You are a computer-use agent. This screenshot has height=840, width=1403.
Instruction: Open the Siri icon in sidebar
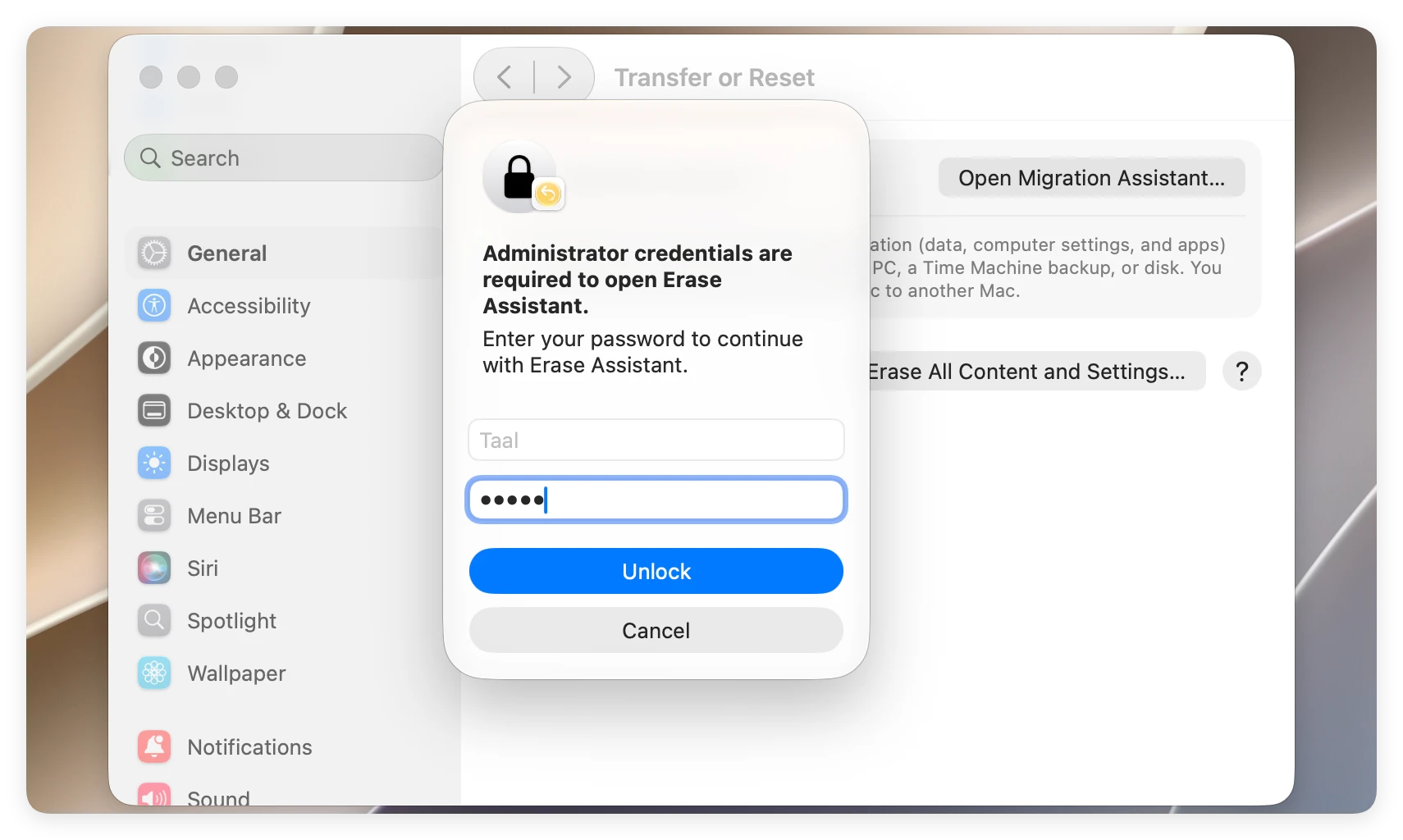(154, 568)
